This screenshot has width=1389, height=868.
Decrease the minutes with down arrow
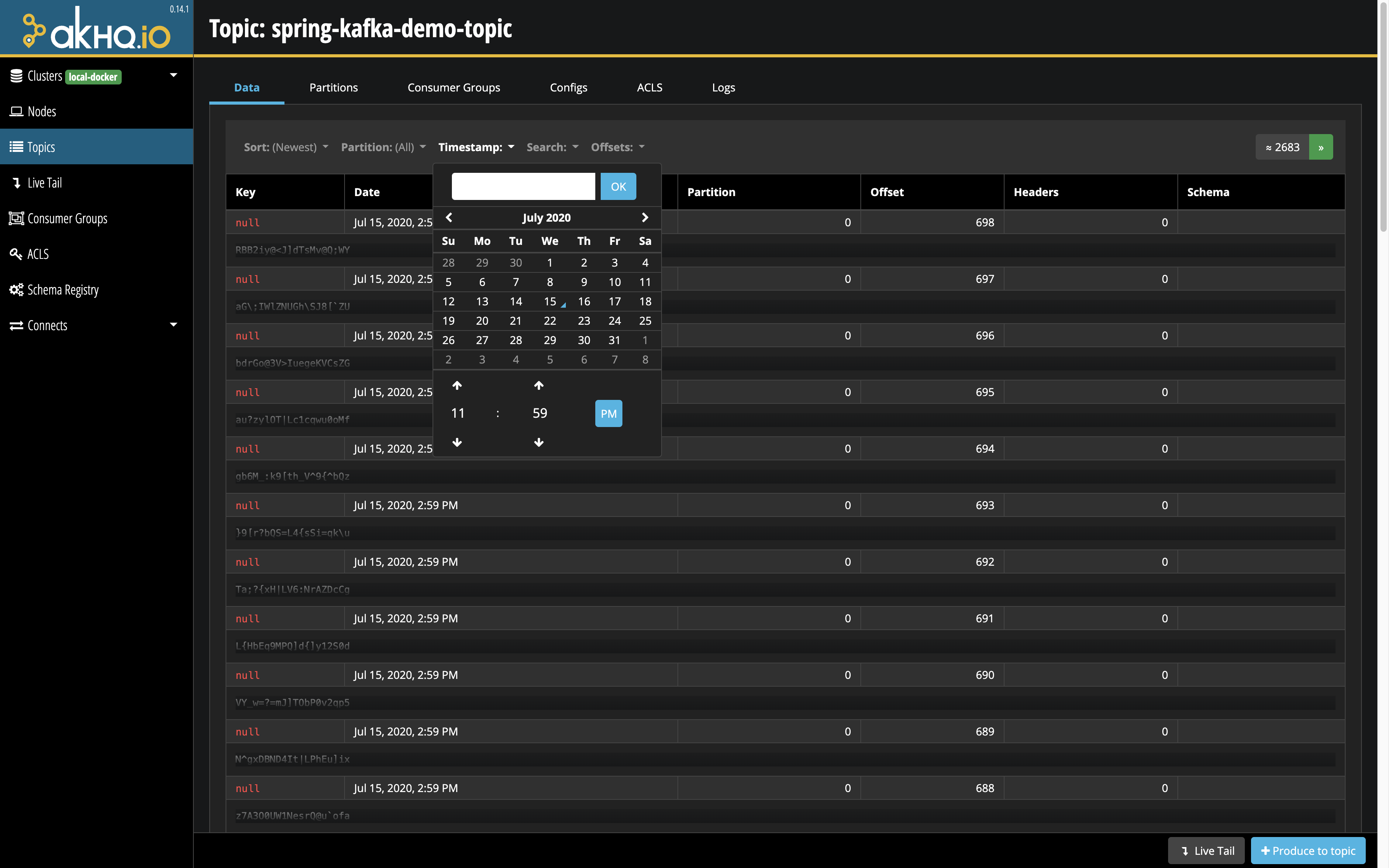click(538, 442)
